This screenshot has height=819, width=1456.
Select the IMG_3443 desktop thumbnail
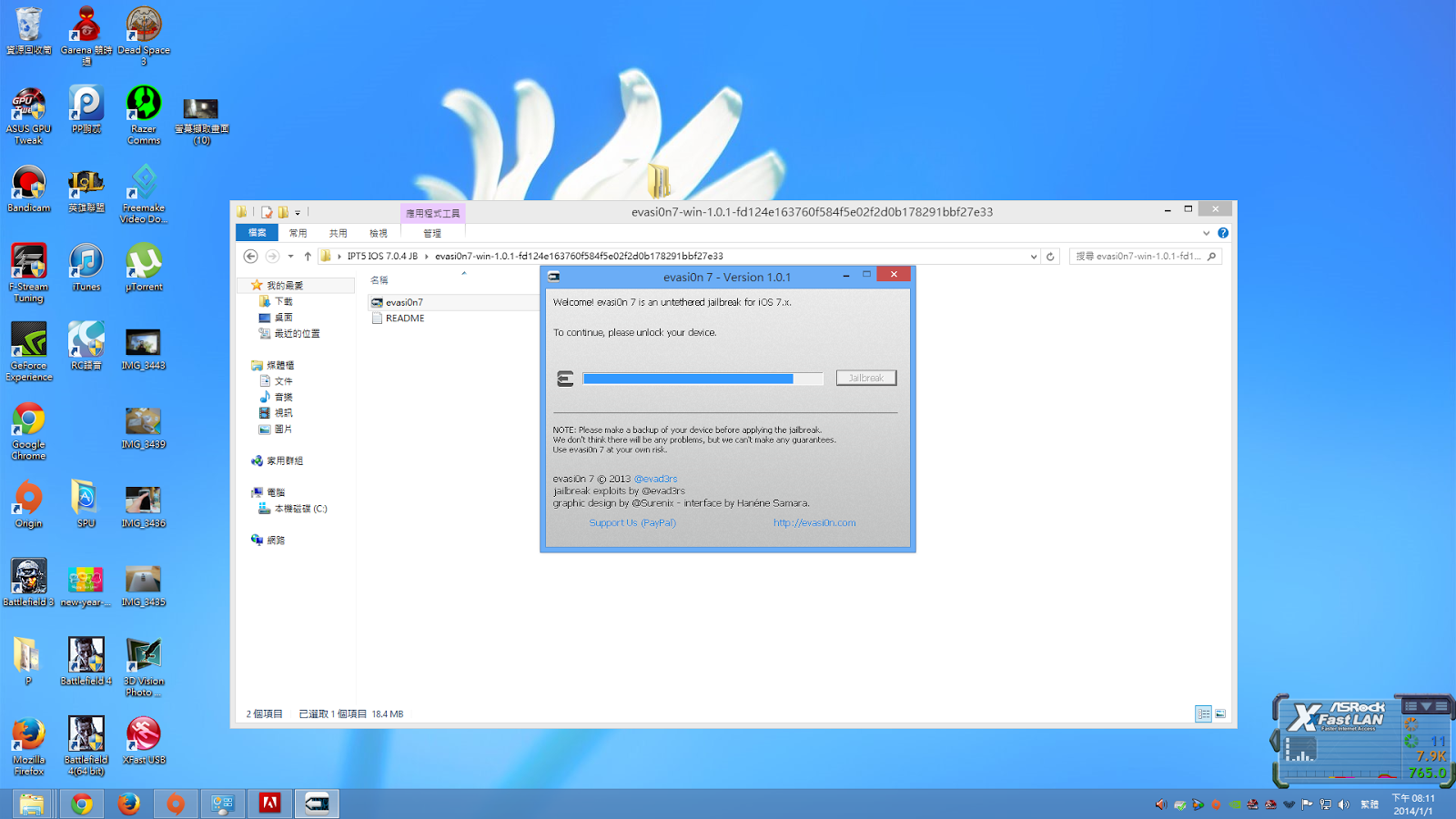[x=144, y=349]
